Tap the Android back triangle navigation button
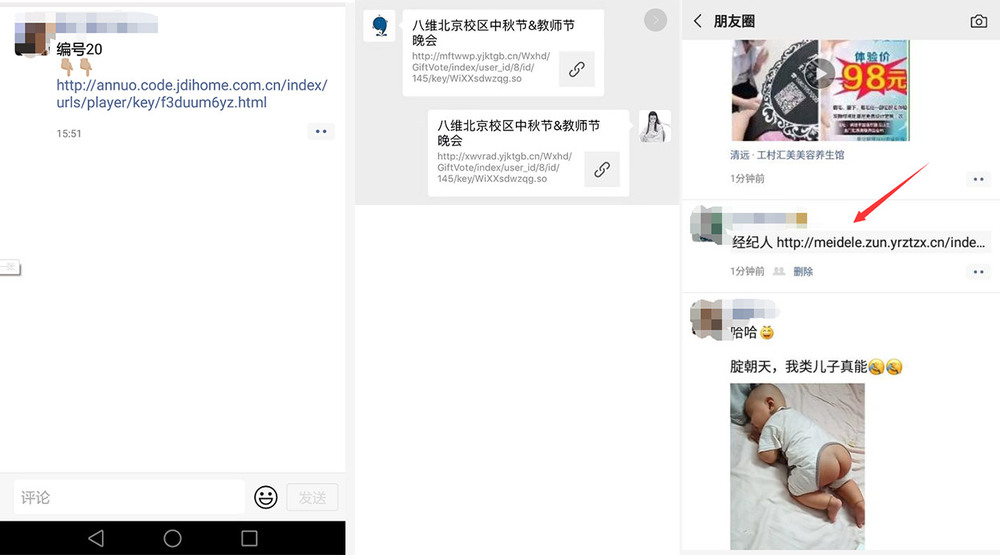This screenshot has height=555, width=1000. pyautogui.click(x=96, y=538)
